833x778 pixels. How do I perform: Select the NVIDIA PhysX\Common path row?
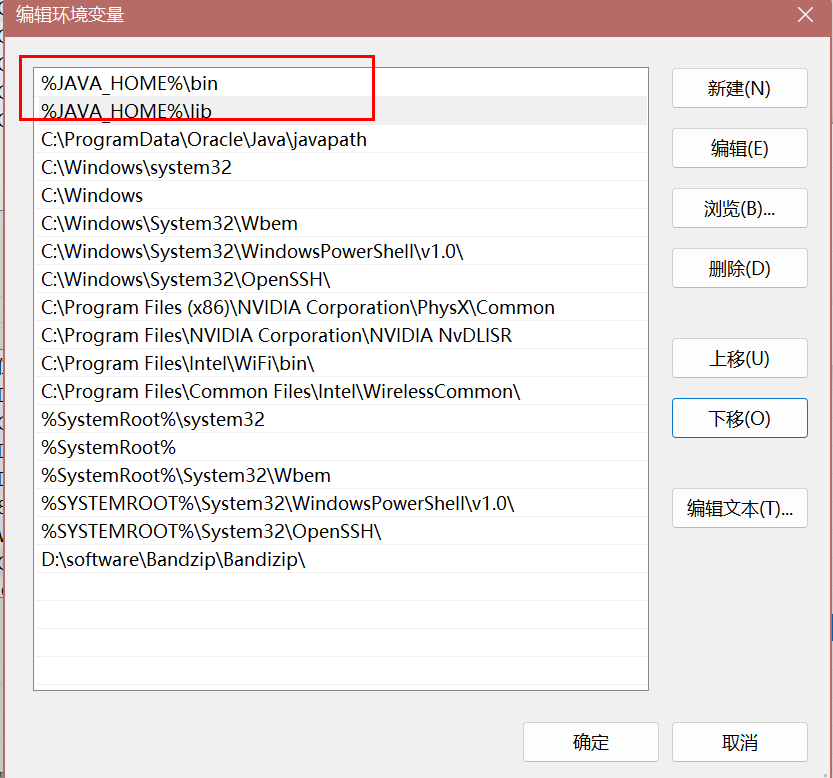coord(341,307)
